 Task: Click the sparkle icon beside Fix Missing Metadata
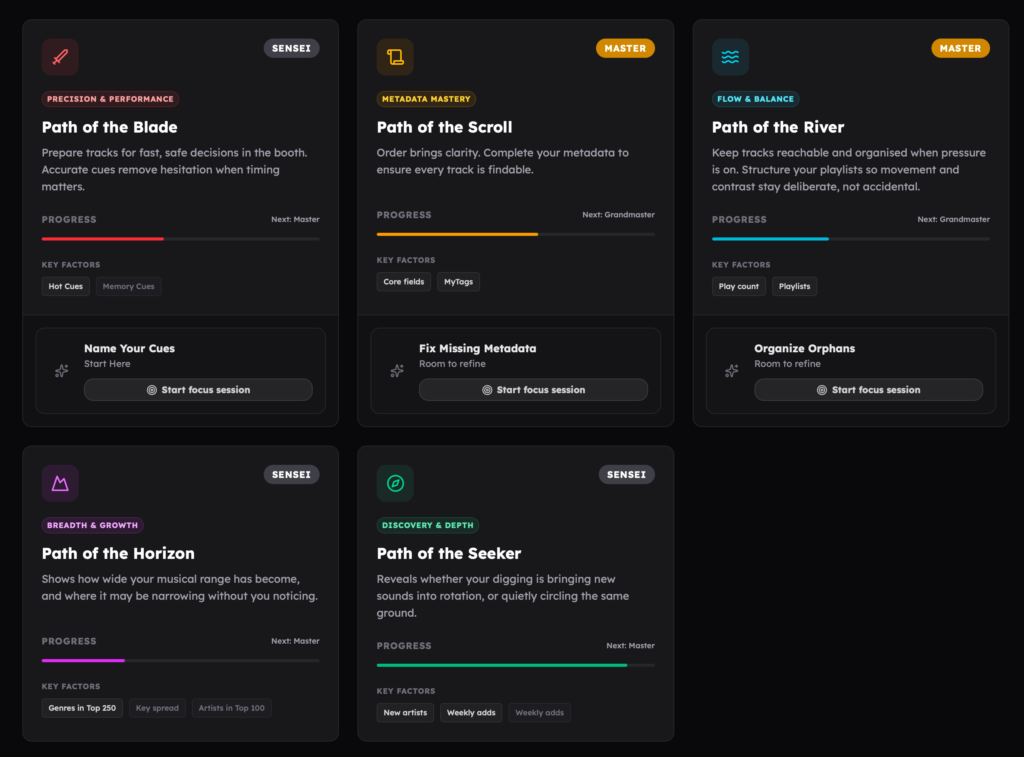pos(396,371)
